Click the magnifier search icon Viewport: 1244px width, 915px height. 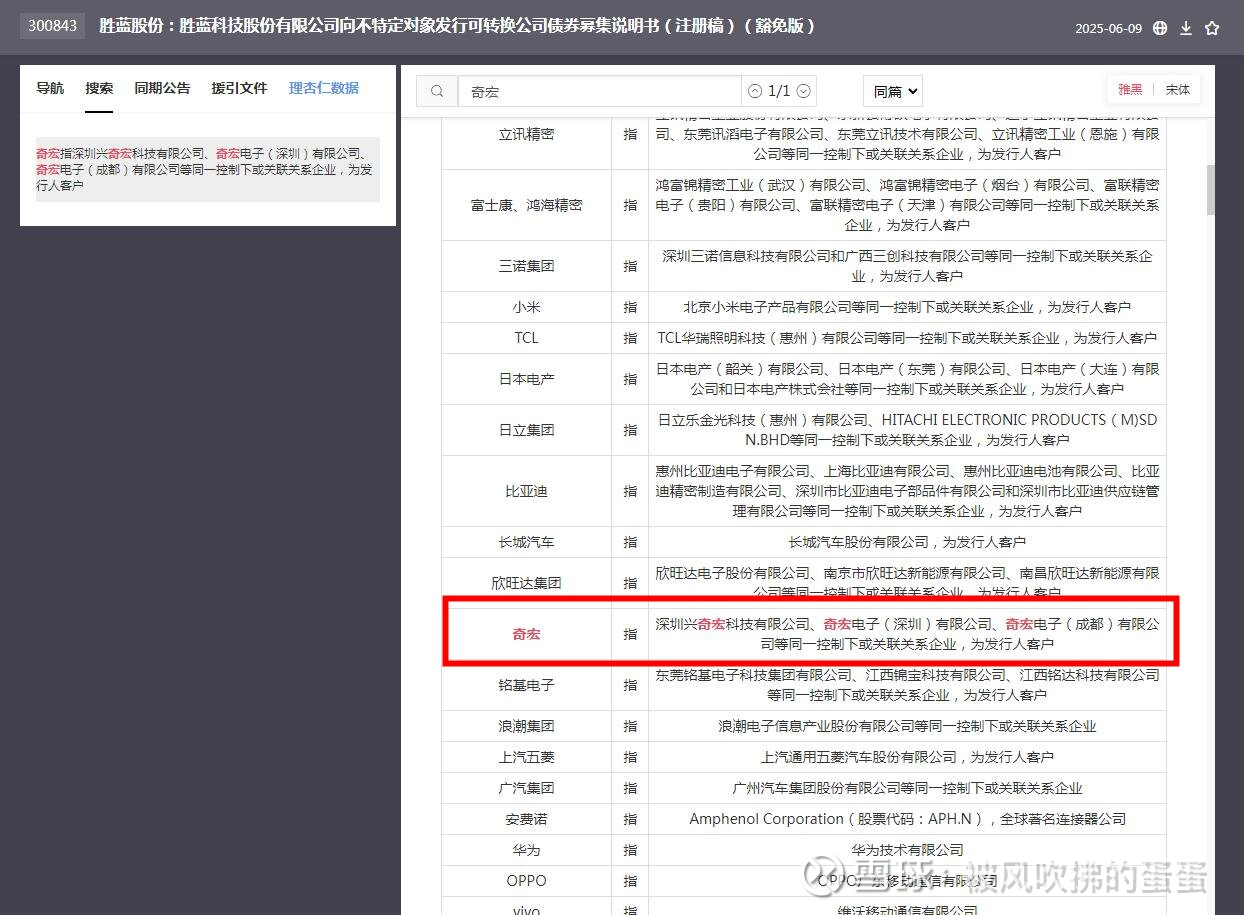coord(437,91)
